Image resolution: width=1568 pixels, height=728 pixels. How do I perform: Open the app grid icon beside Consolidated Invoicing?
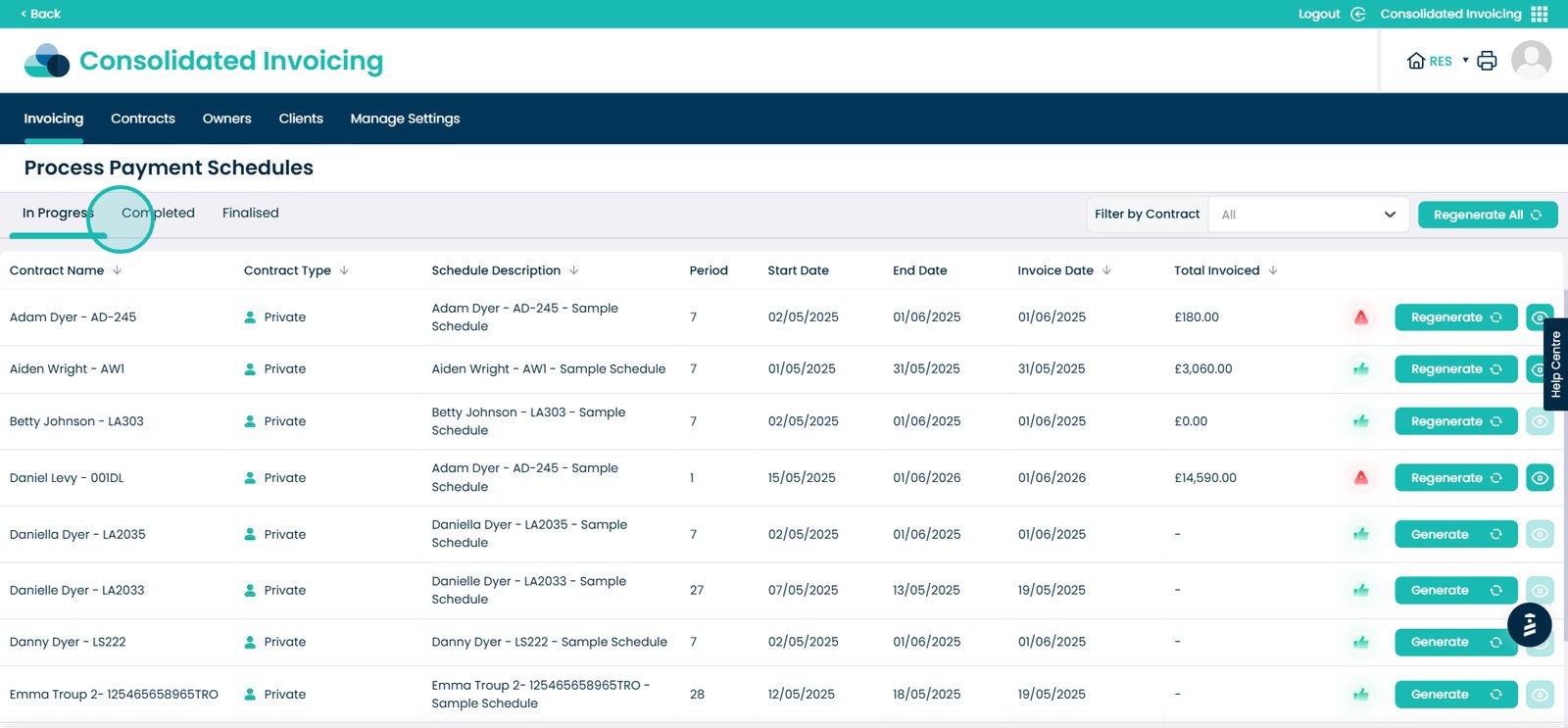point(1540,14)
